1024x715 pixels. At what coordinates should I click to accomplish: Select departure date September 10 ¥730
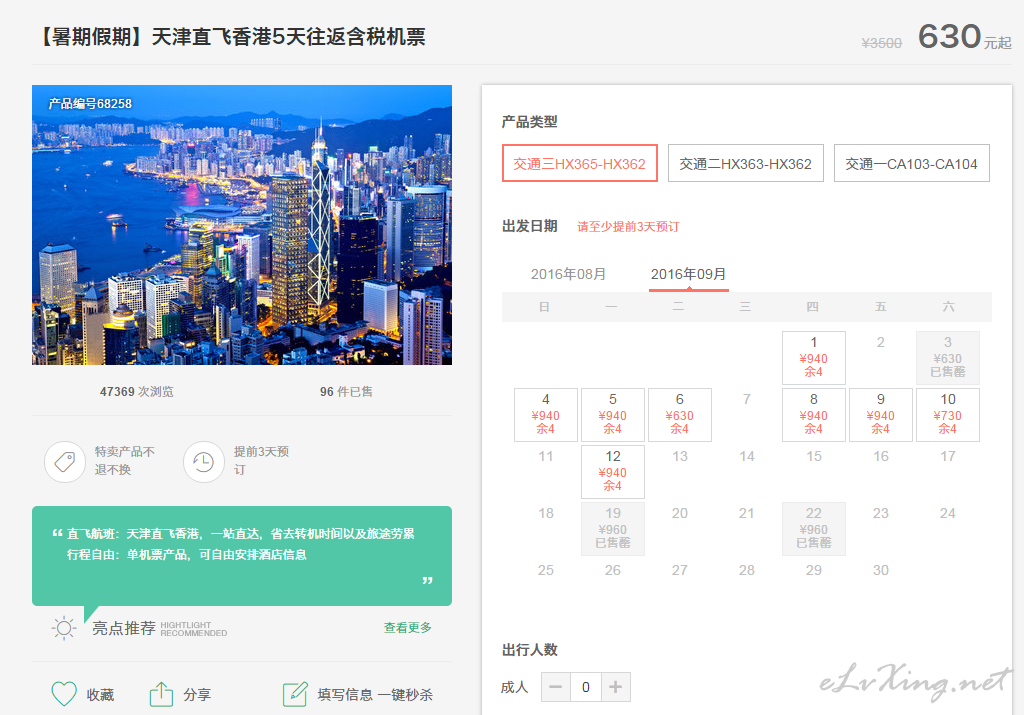(948, 415)
